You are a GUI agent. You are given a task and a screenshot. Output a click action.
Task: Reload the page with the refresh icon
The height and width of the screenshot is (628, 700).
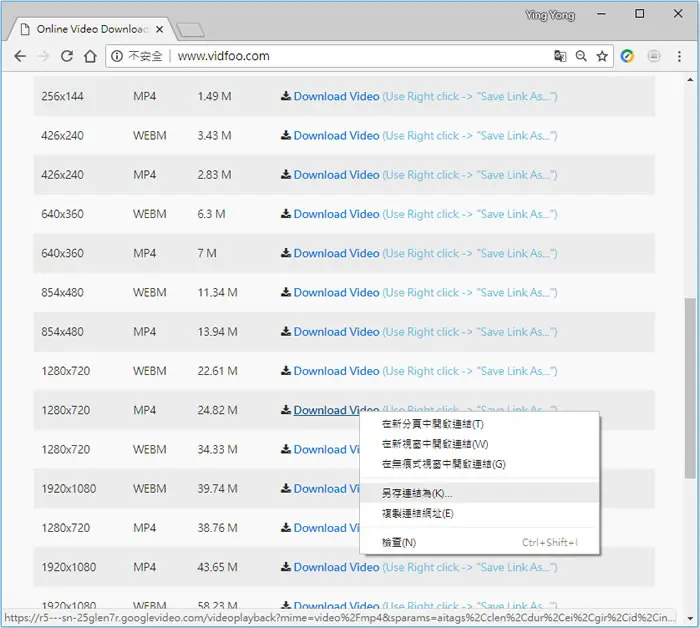[67, 56]
